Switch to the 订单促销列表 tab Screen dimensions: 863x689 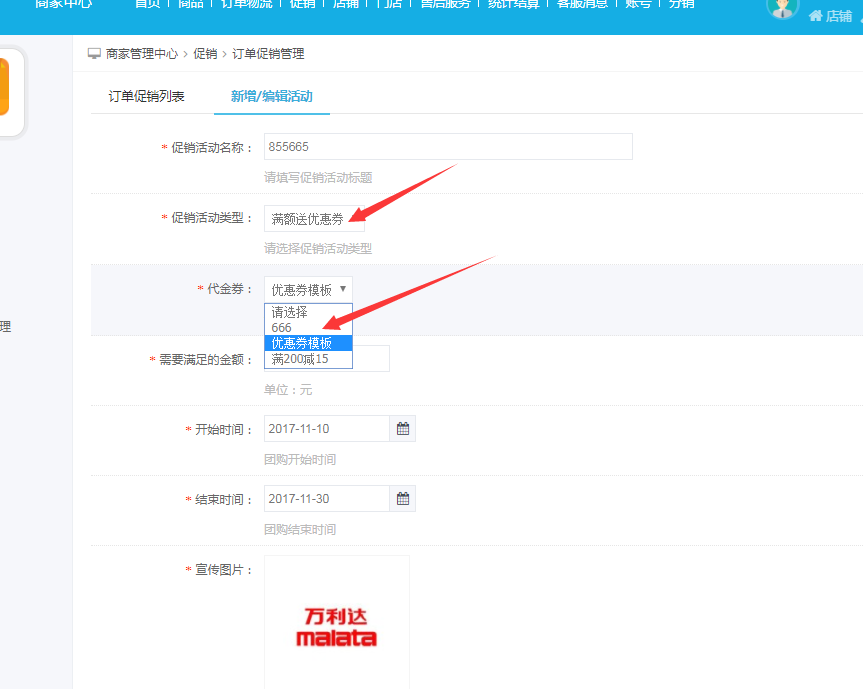click(147, 97)
